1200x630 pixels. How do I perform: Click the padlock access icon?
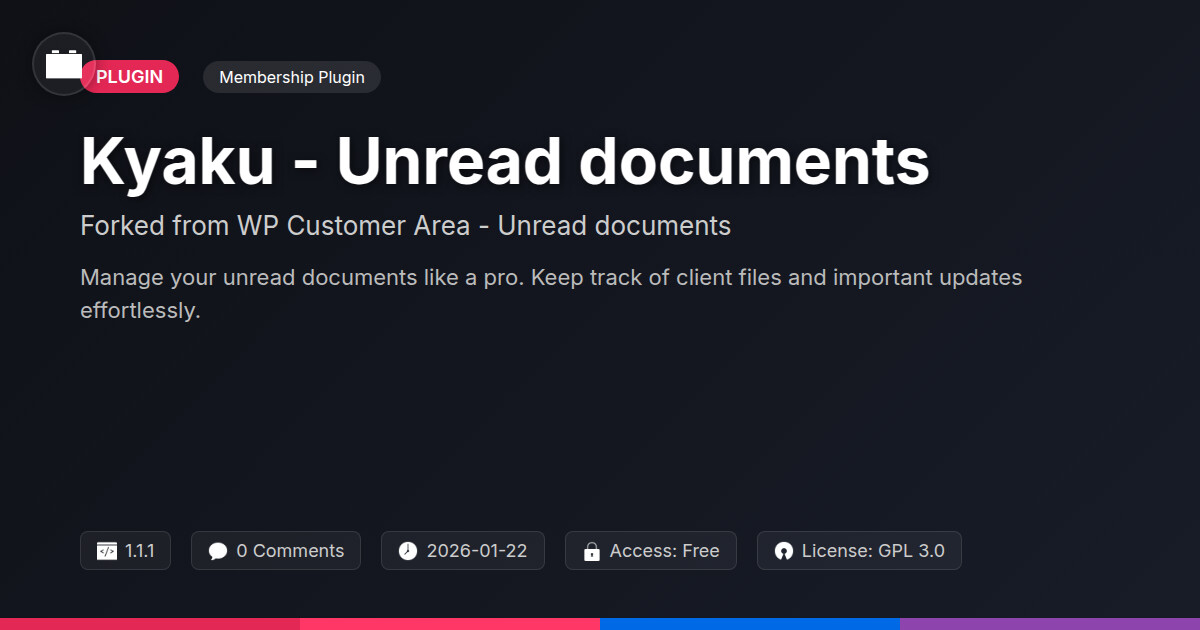point(592,551)
